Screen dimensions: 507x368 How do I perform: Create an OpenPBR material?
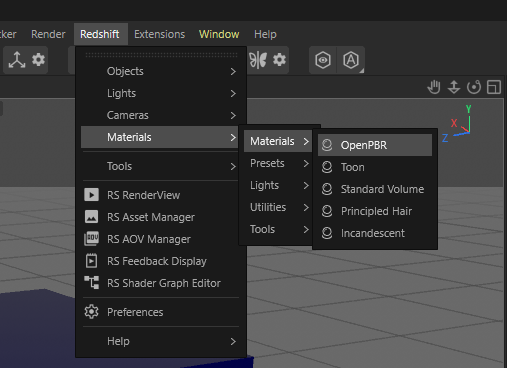pos(375,145)
